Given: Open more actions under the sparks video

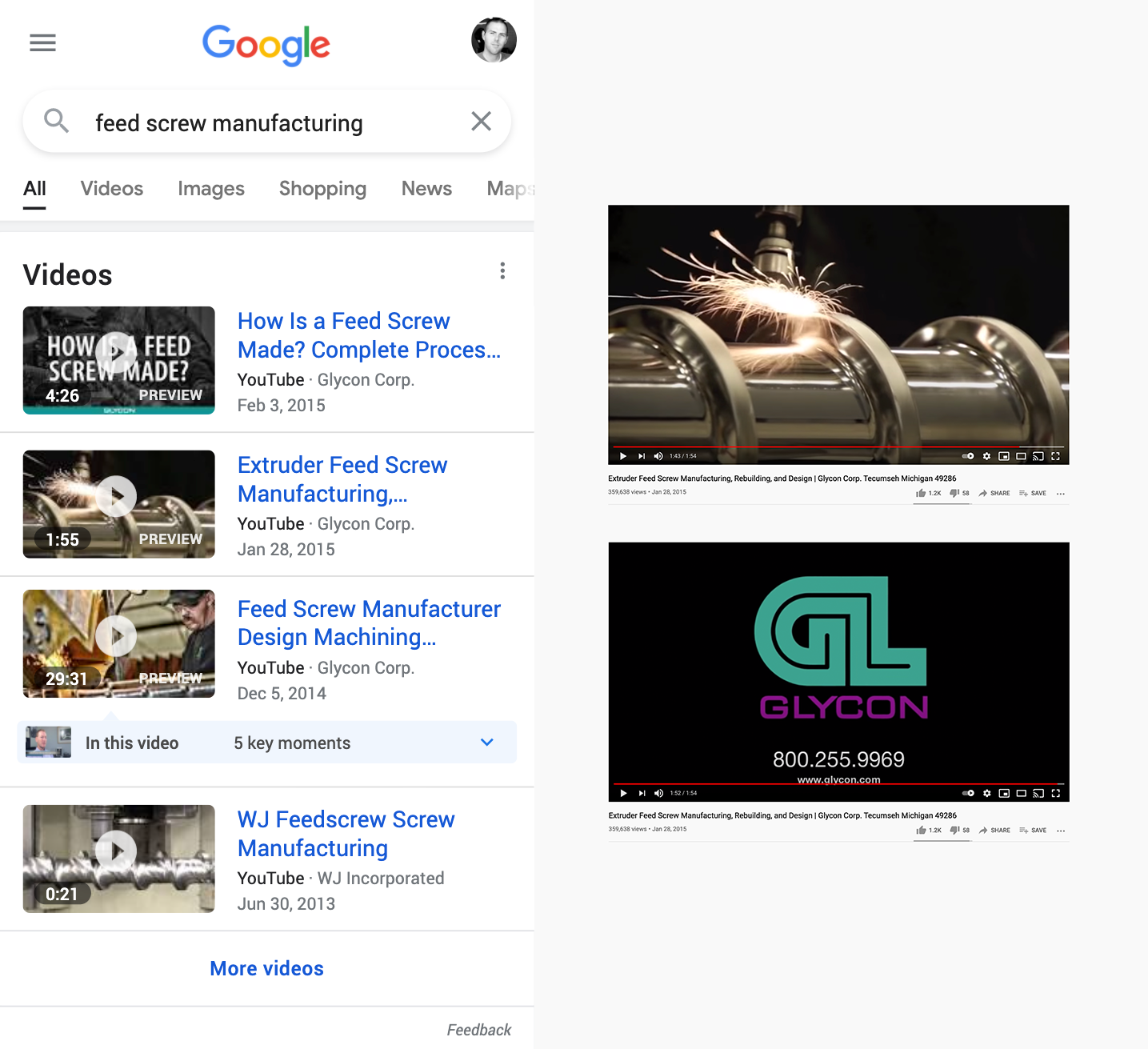Looking at the screenshot, I should coord(1061,494).
